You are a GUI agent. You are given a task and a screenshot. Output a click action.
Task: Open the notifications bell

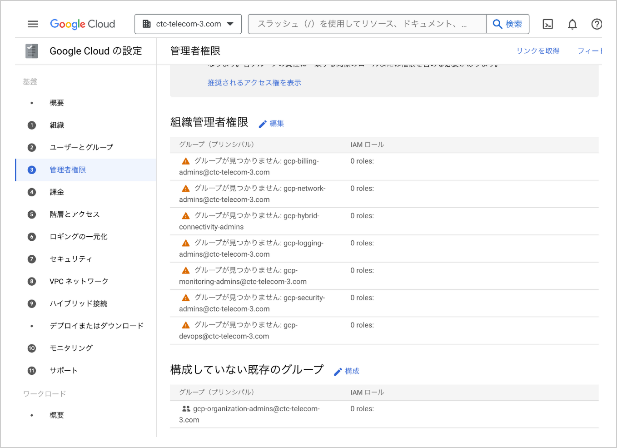click(x=572, y=24)
